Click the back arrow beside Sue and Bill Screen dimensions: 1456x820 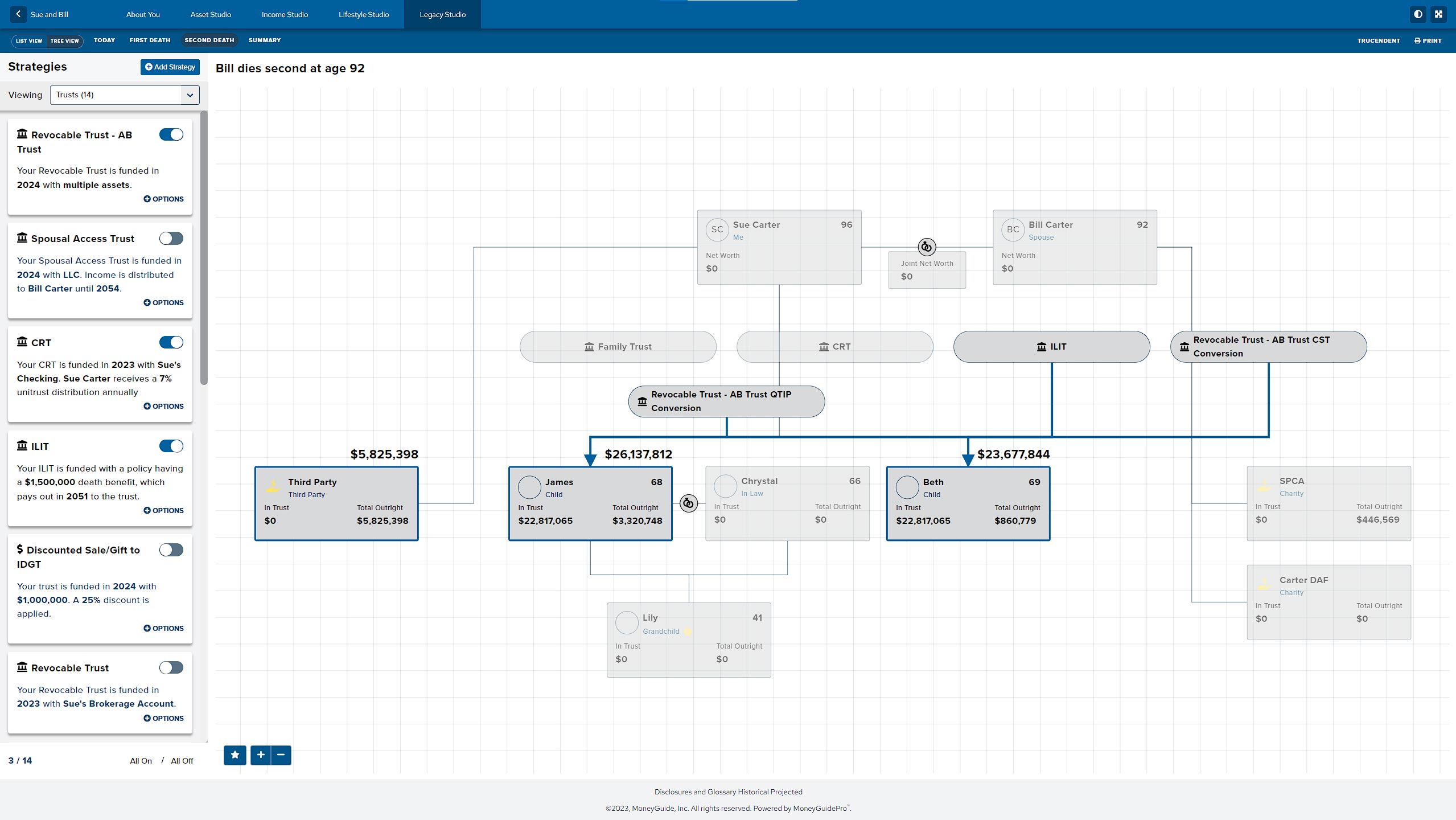18,14
